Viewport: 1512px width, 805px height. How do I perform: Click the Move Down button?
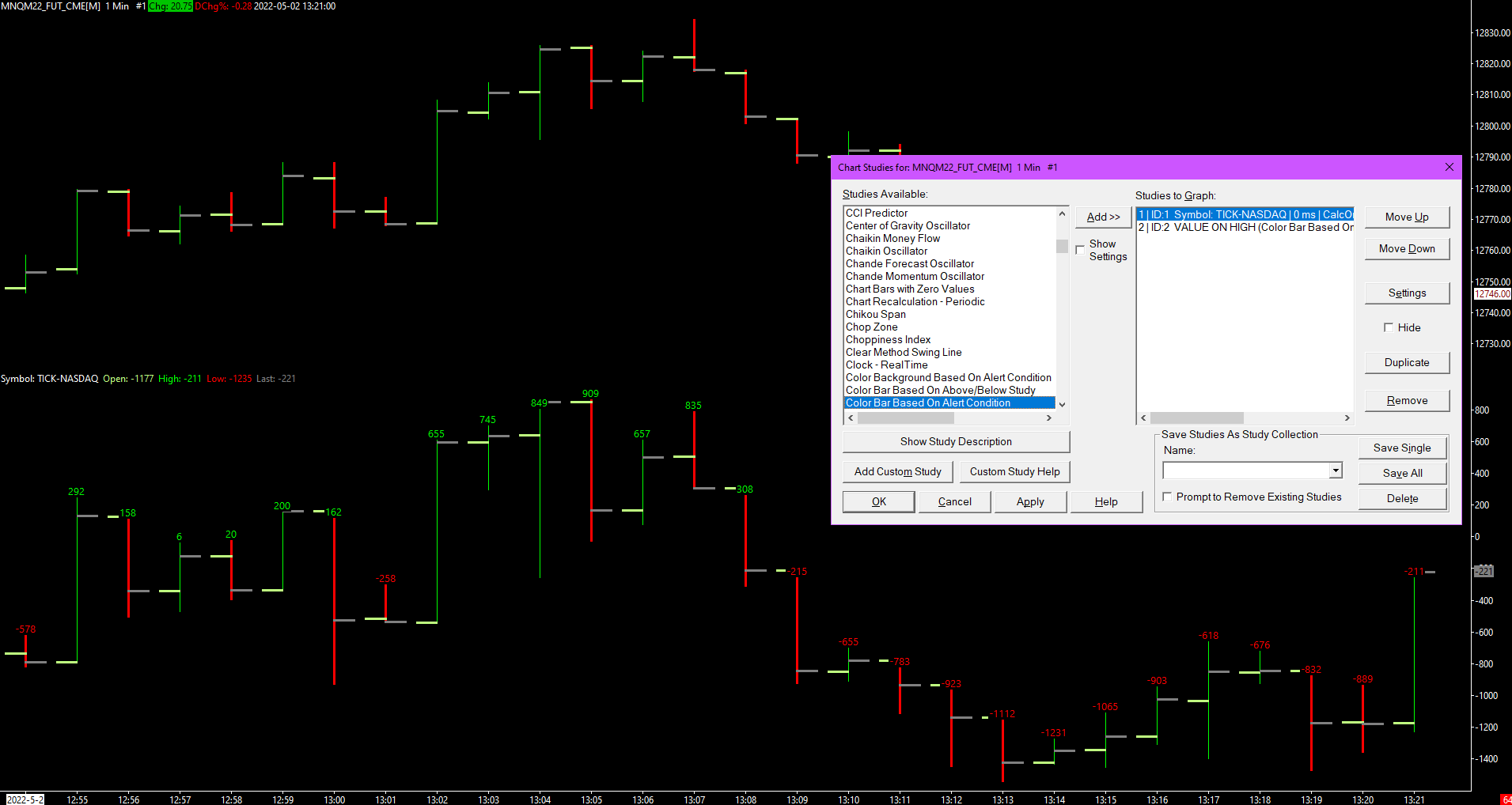(1407, 248)
